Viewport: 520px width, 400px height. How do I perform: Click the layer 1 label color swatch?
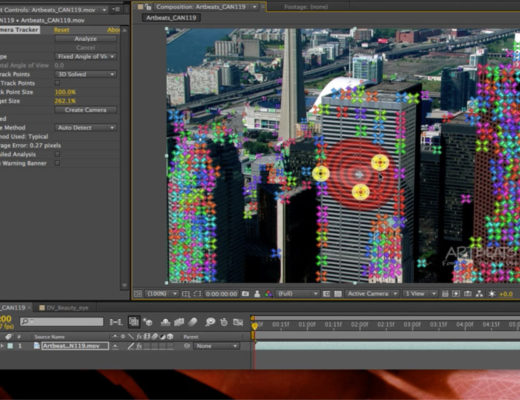[10, 346]
